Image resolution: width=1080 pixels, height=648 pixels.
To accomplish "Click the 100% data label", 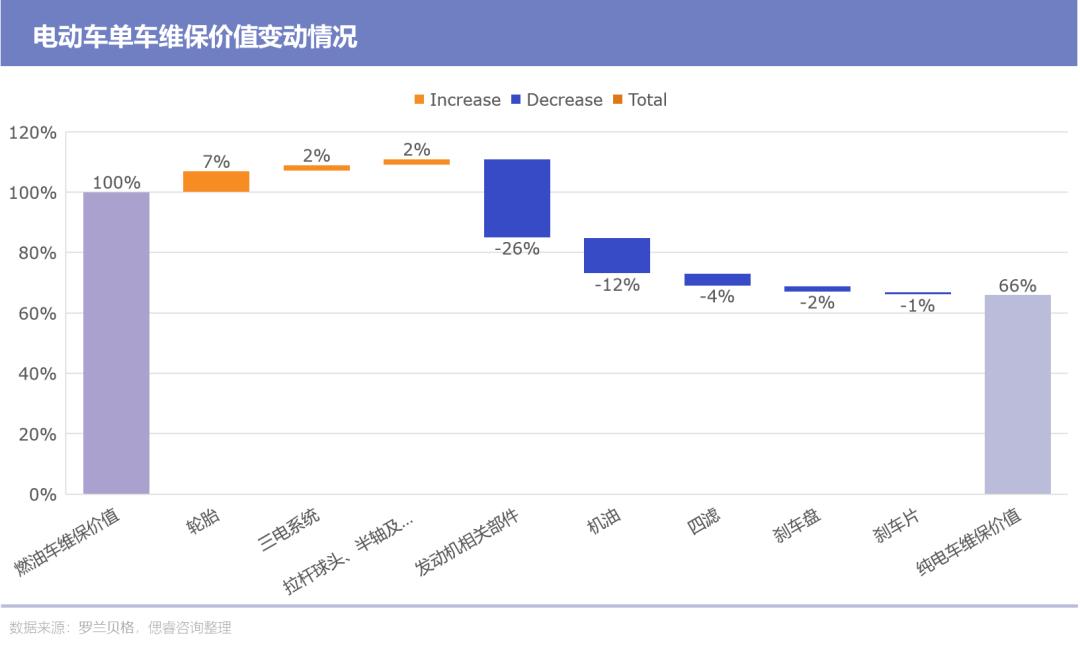I will (x=116, y=182).
